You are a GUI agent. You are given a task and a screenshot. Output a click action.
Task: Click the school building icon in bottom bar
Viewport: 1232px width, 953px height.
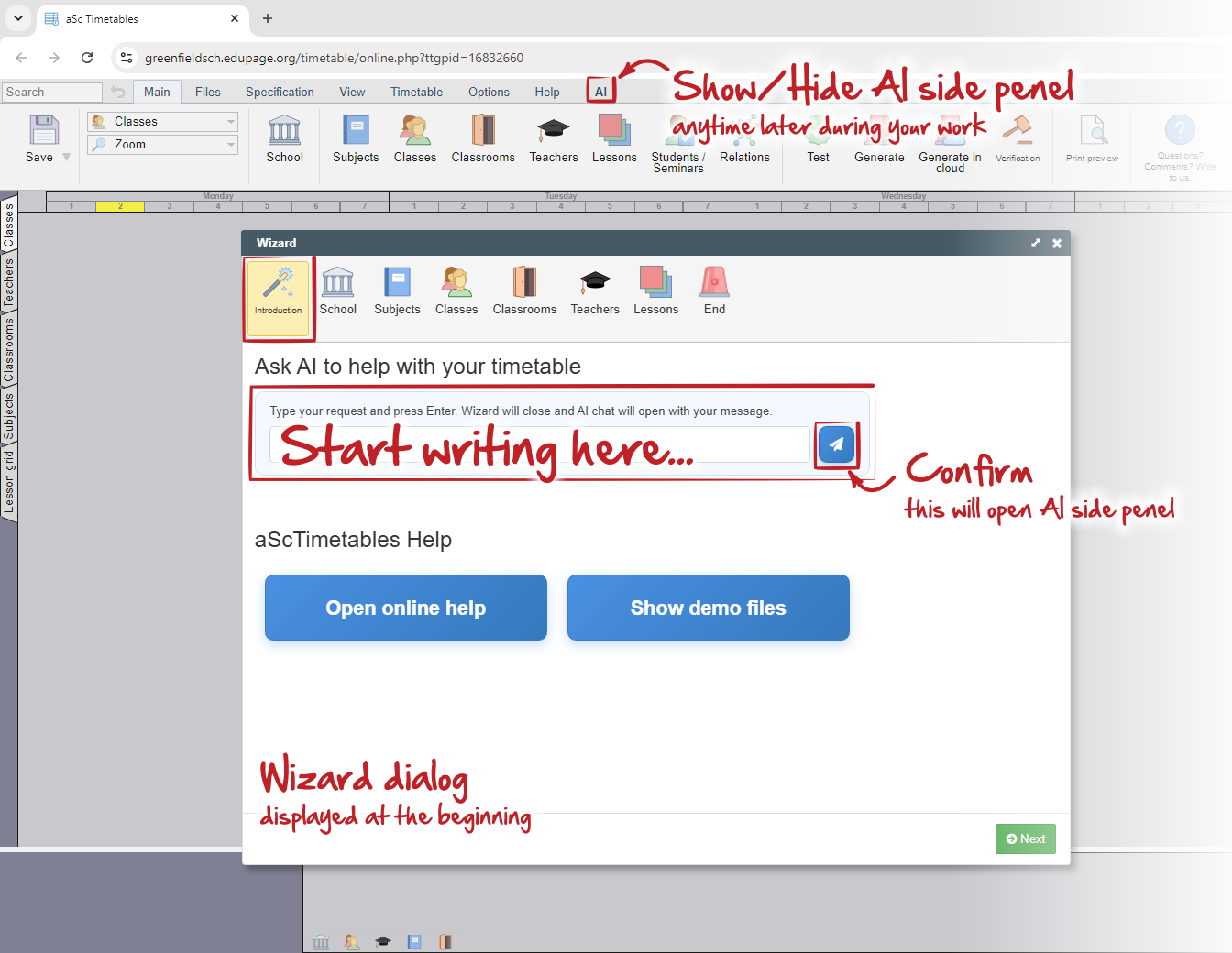tap(321, 942)
